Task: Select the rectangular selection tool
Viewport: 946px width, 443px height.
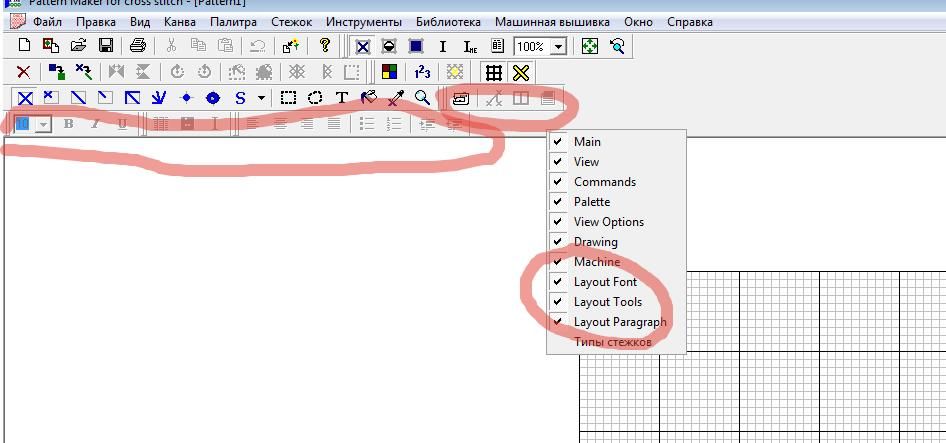Action: pos(288,98)
